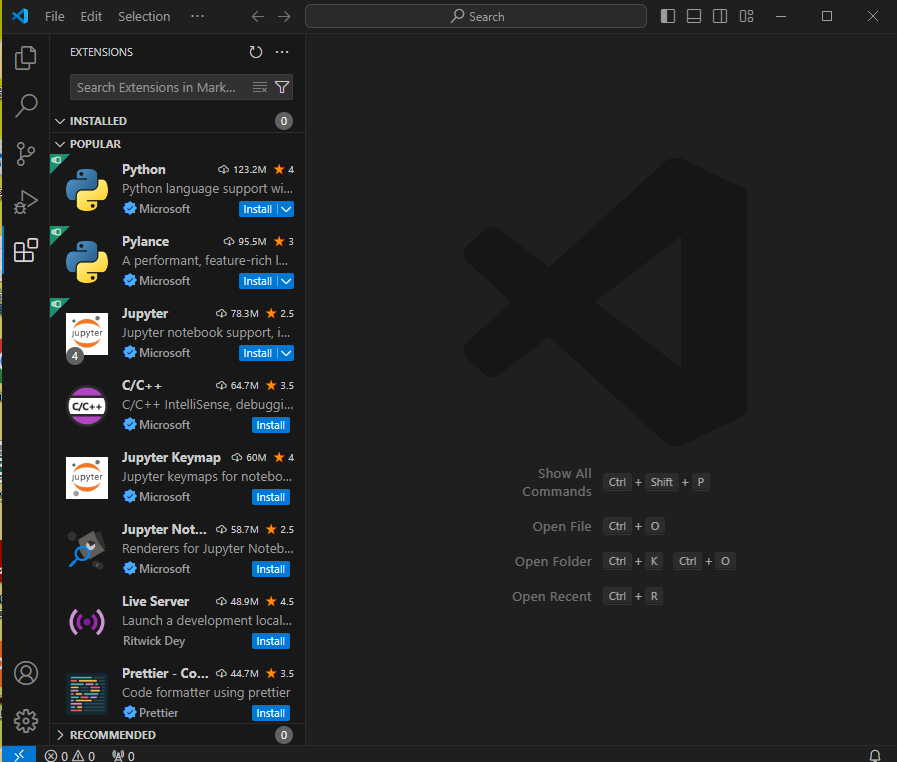Open the Prettier extension logo
897x762 pixels.
click(87, 694)
